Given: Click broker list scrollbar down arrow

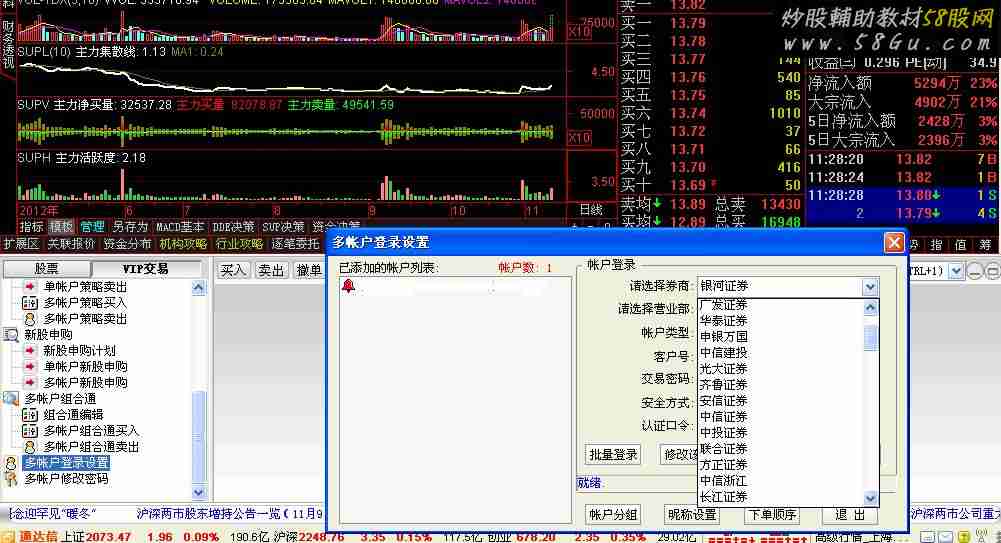Looking at the screenshot, I should pos(870,498).
